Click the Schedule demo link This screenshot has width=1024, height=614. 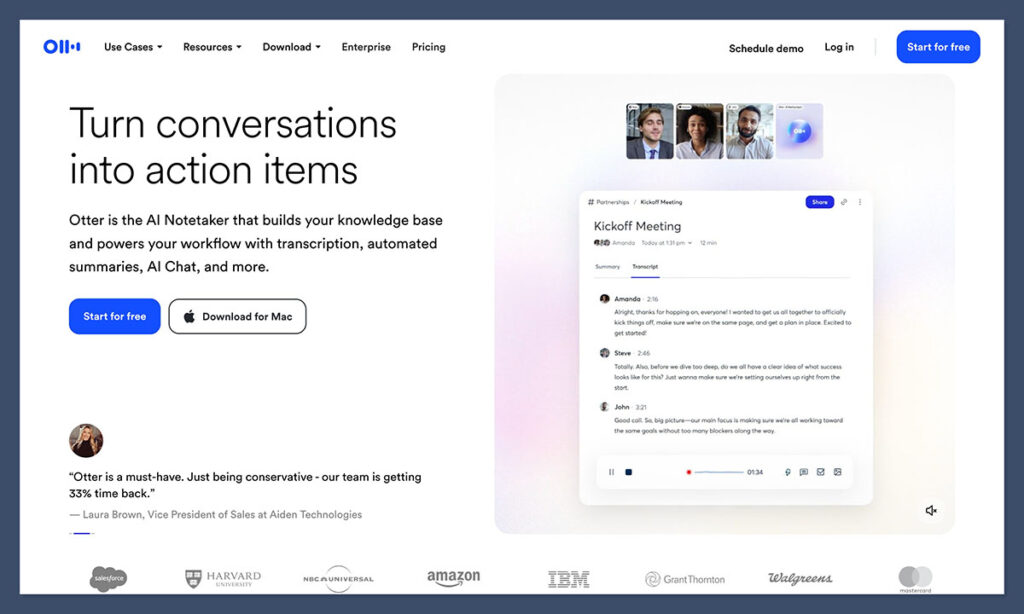(x=766, y=47)
